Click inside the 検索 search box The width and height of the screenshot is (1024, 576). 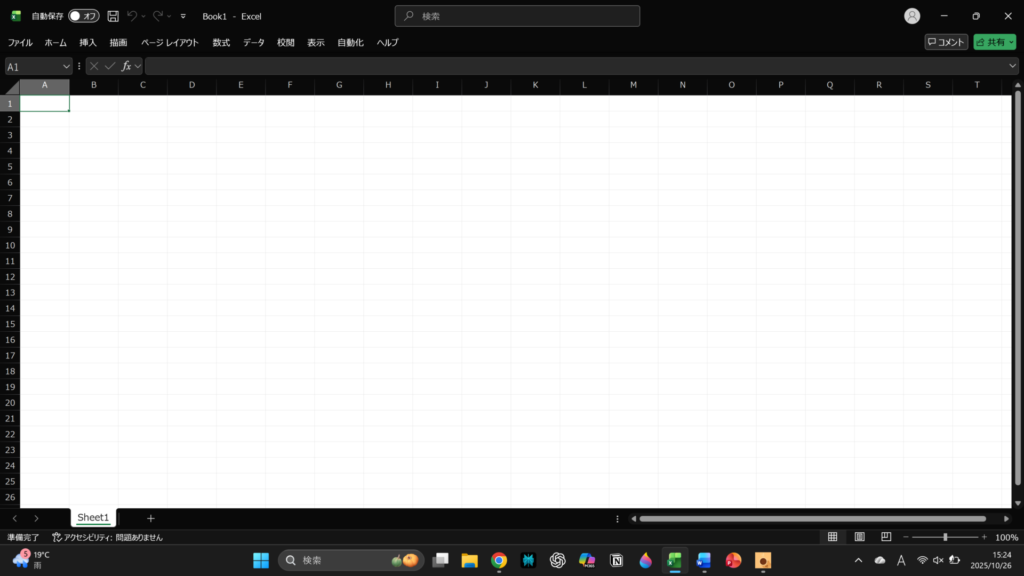click(x=517, y=16)
